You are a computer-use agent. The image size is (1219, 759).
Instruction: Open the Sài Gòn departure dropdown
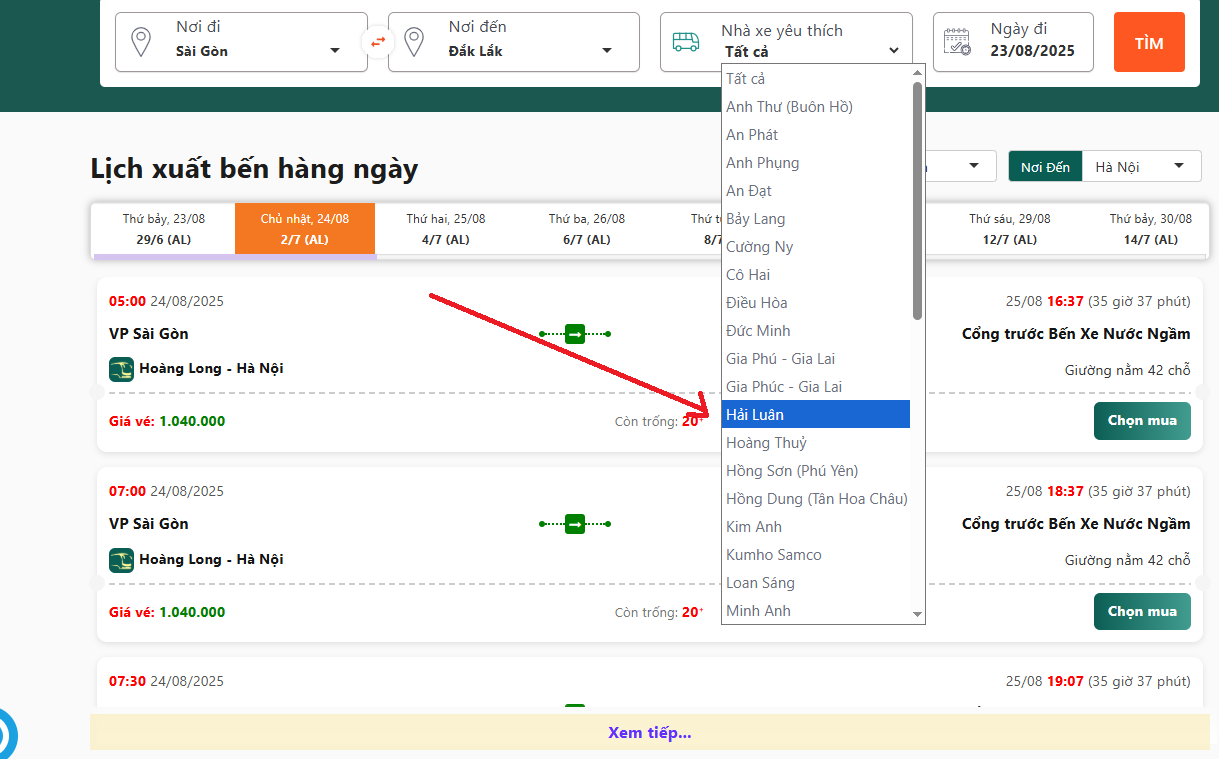[335, 51]
